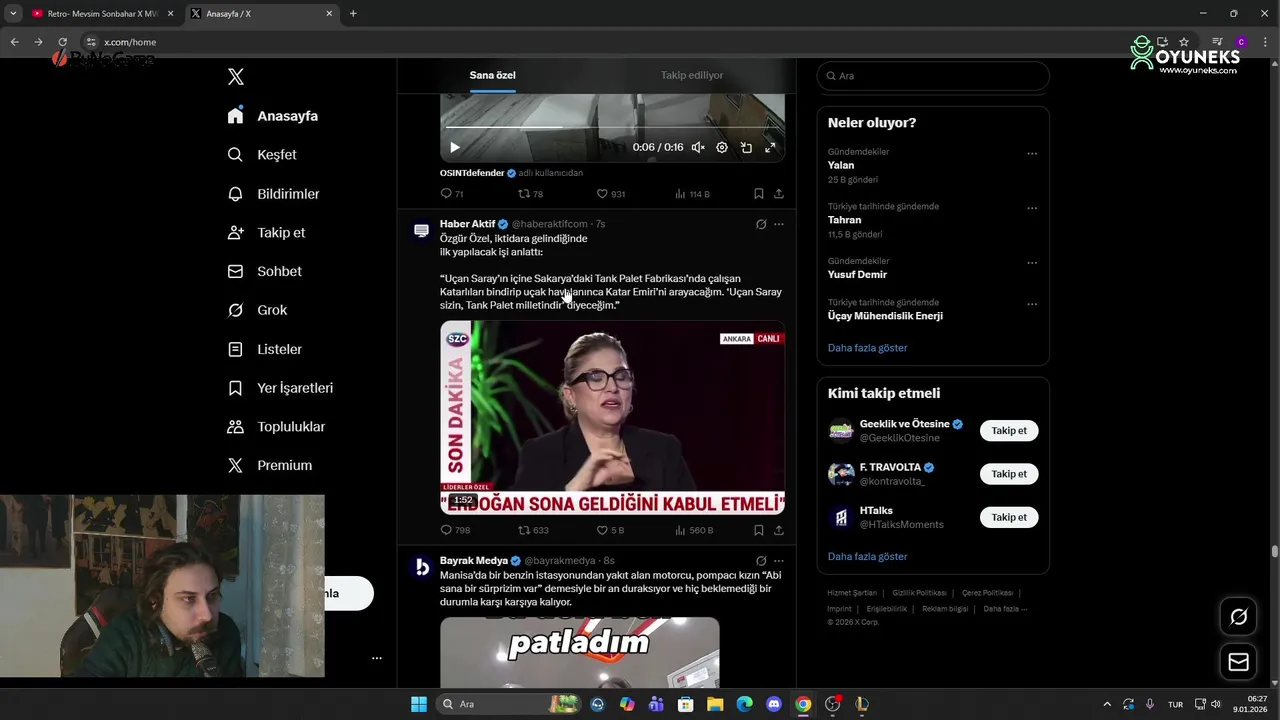Open Grok floating button at bottom right
Screen dimensions: 1280x720
coord(1238,617)
